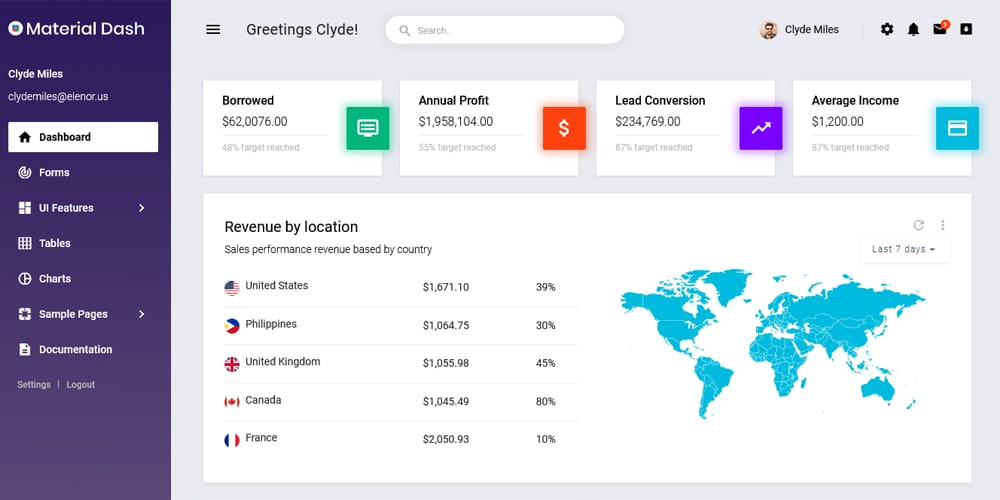The width and height of the screenshot is (1000, 500).
Task: Open the Last 7 days dropdown
Action: click(904, 249)
